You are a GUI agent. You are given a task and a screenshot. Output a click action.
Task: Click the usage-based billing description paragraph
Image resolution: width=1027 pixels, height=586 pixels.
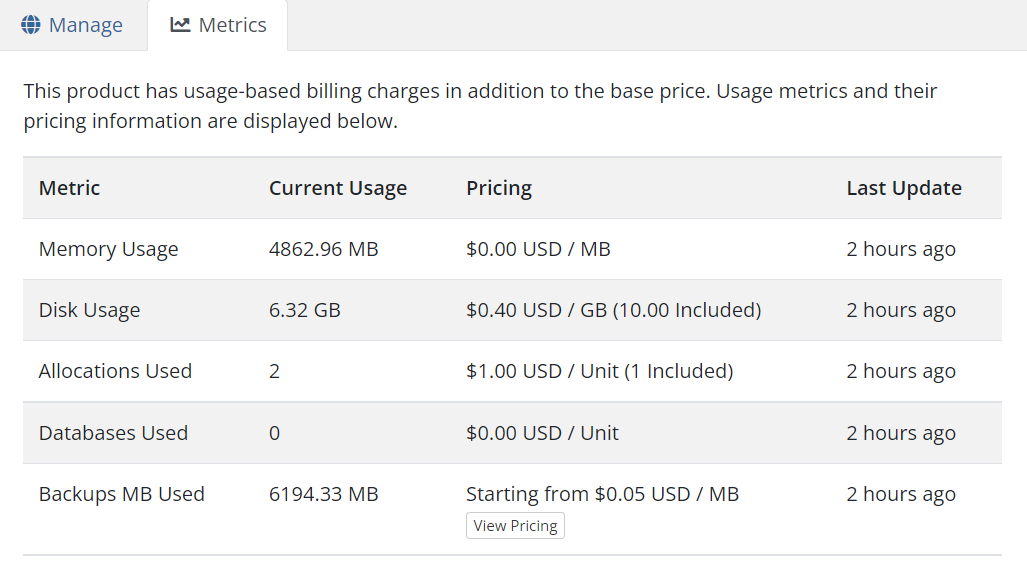[x=480, y=106]
